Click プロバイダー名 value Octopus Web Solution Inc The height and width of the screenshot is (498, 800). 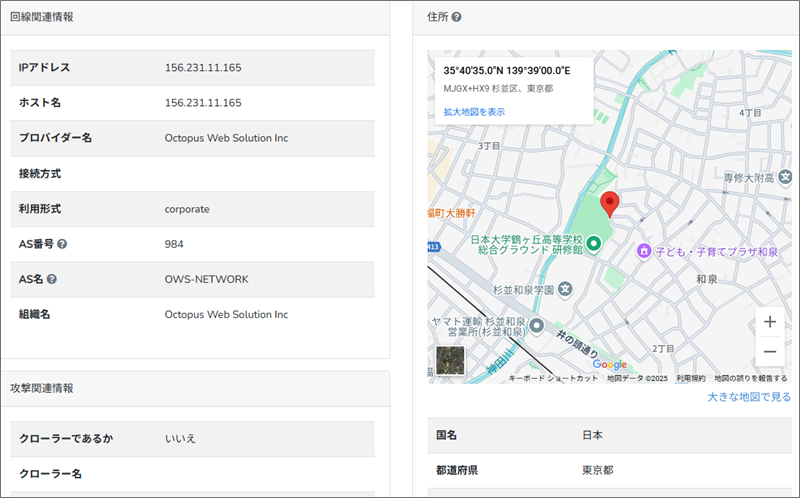click(226, 138)
